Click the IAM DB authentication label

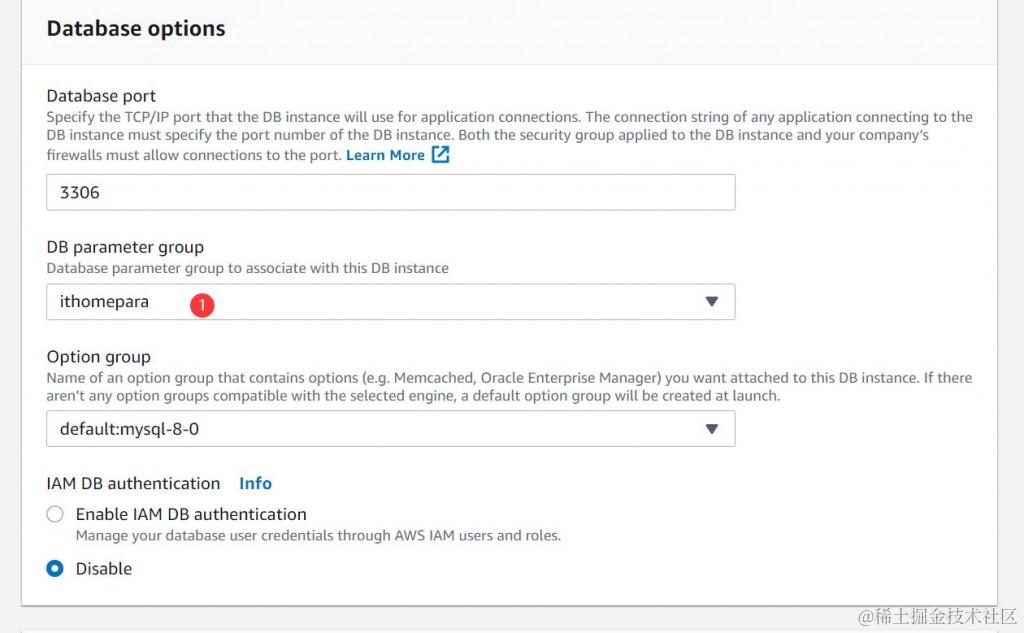click(x=133, y=483)
